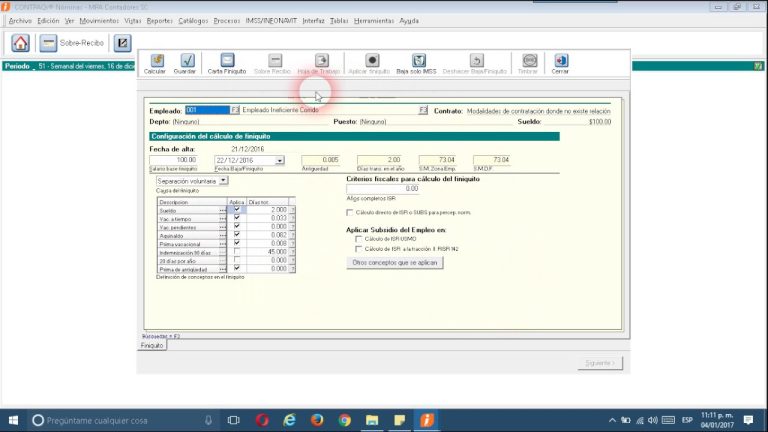The height and width of the screenshot is (432, 768).
Task: Click the Sobre-Recibo icon in main toolbar
Action: pos(48,43)
